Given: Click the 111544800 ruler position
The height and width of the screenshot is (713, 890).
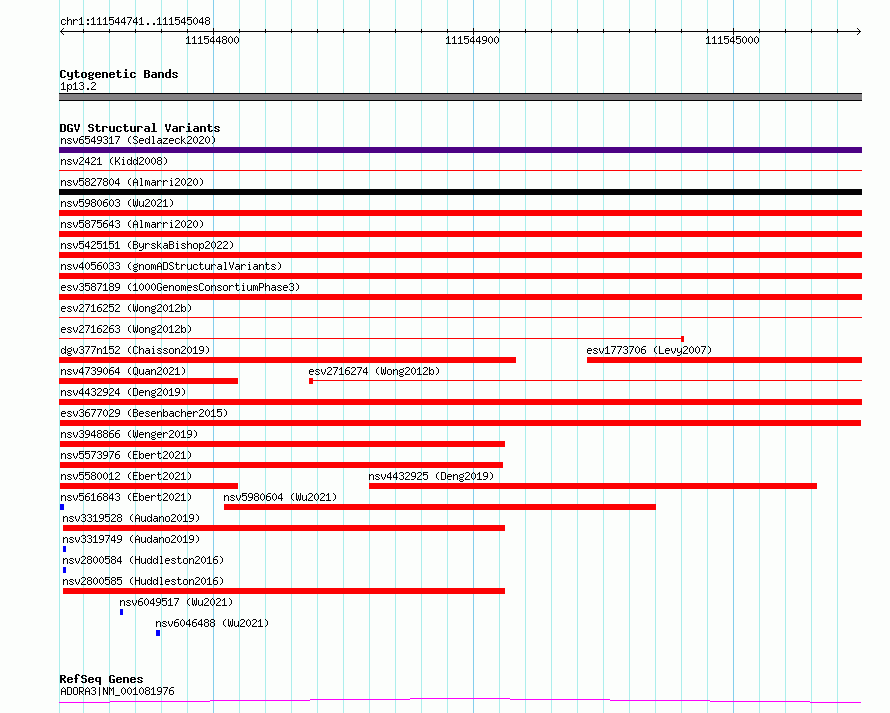Looking at the screenshot, I should point(212,40).
